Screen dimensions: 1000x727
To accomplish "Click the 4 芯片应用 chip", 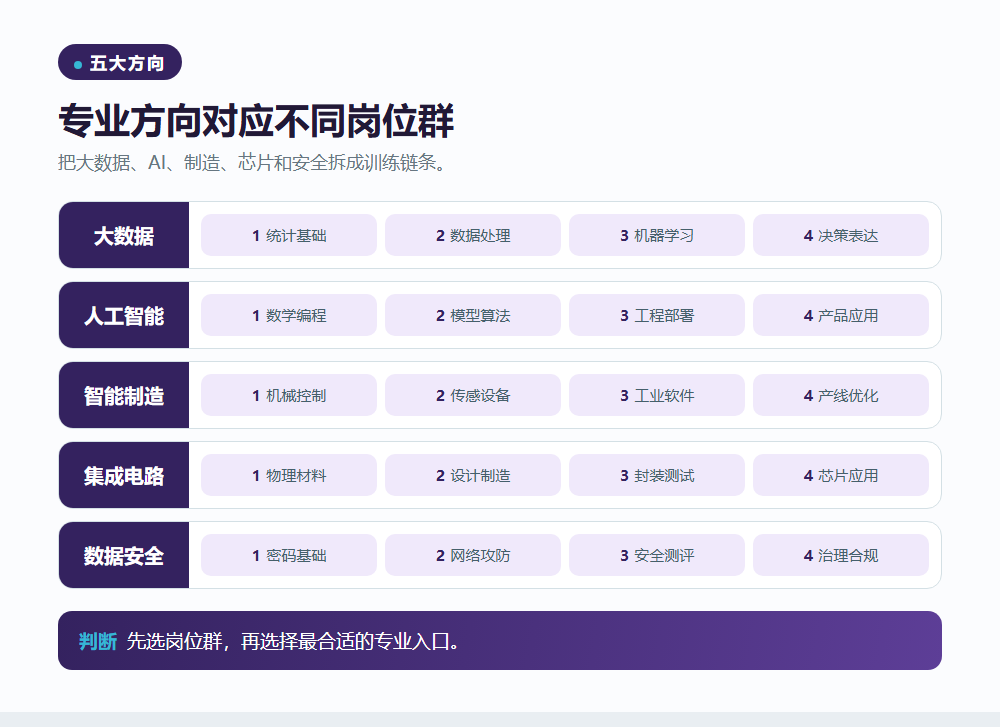I will tap(841, 475).
